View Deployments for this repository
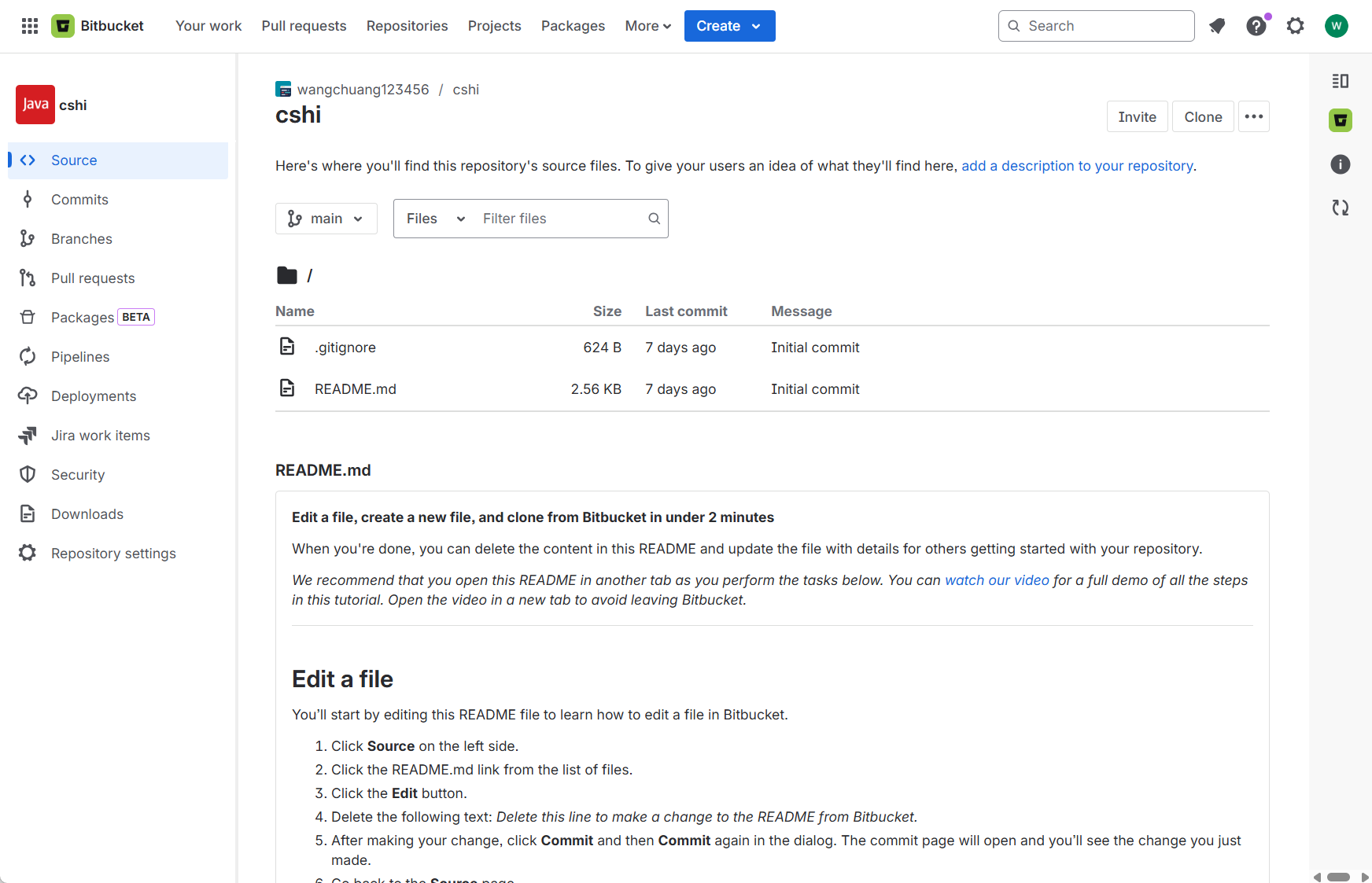Image resolution: width=1372 pixels, height=883 pixels. coord(92,396)
